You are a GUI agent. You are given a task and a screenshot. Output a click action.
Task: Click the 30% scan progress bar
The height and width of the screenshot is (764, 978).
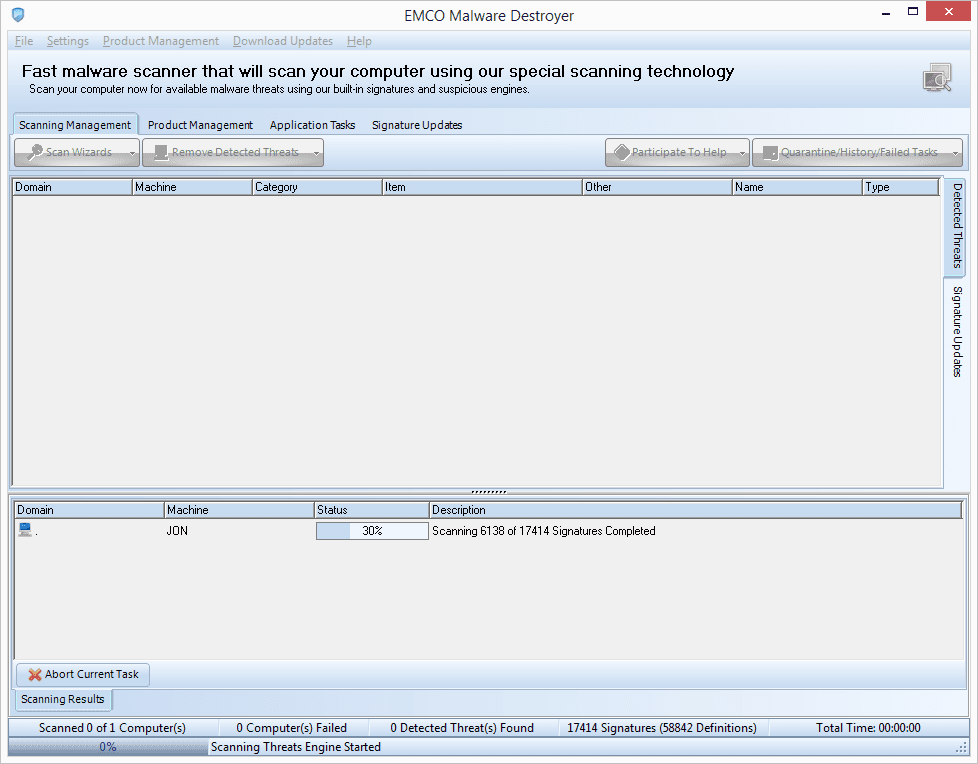tap(372, 531)
